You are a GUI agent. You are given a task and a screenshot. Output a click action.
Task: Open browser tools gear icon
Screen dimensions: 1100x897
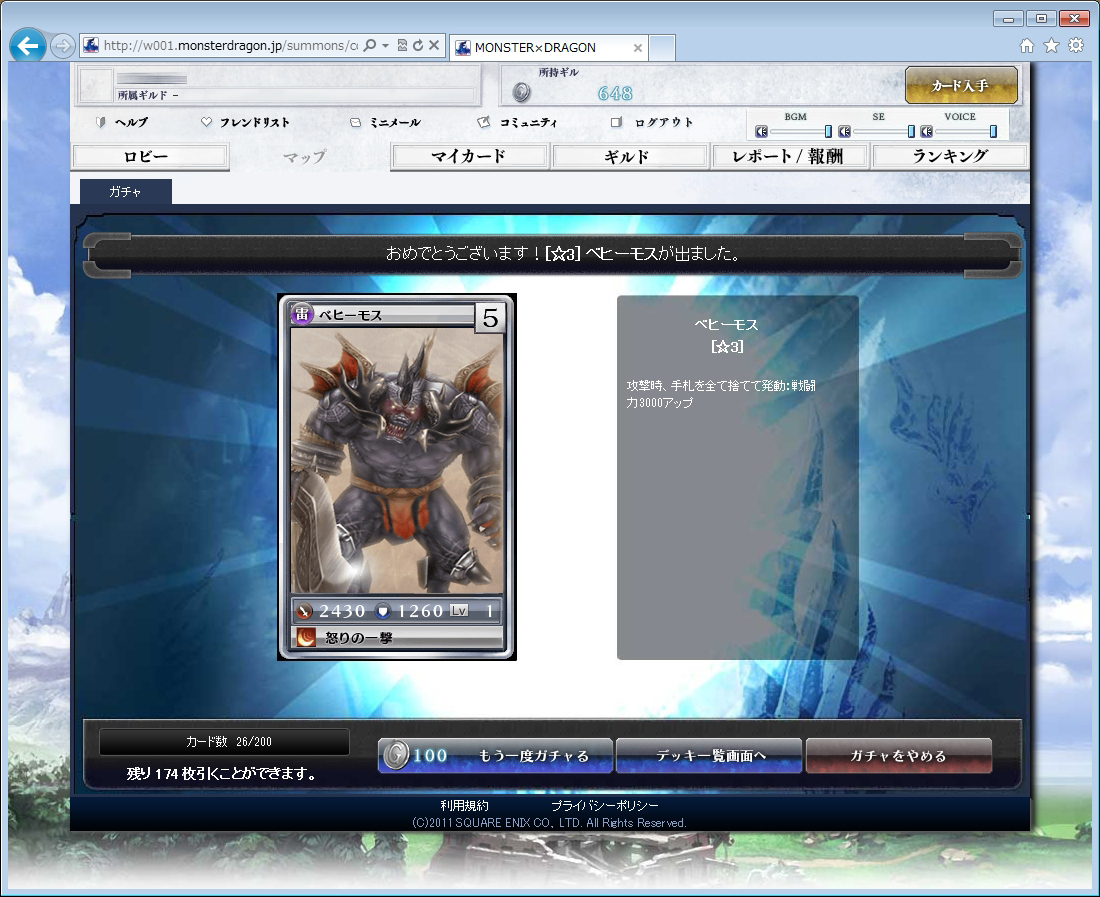click(1075, 46)
